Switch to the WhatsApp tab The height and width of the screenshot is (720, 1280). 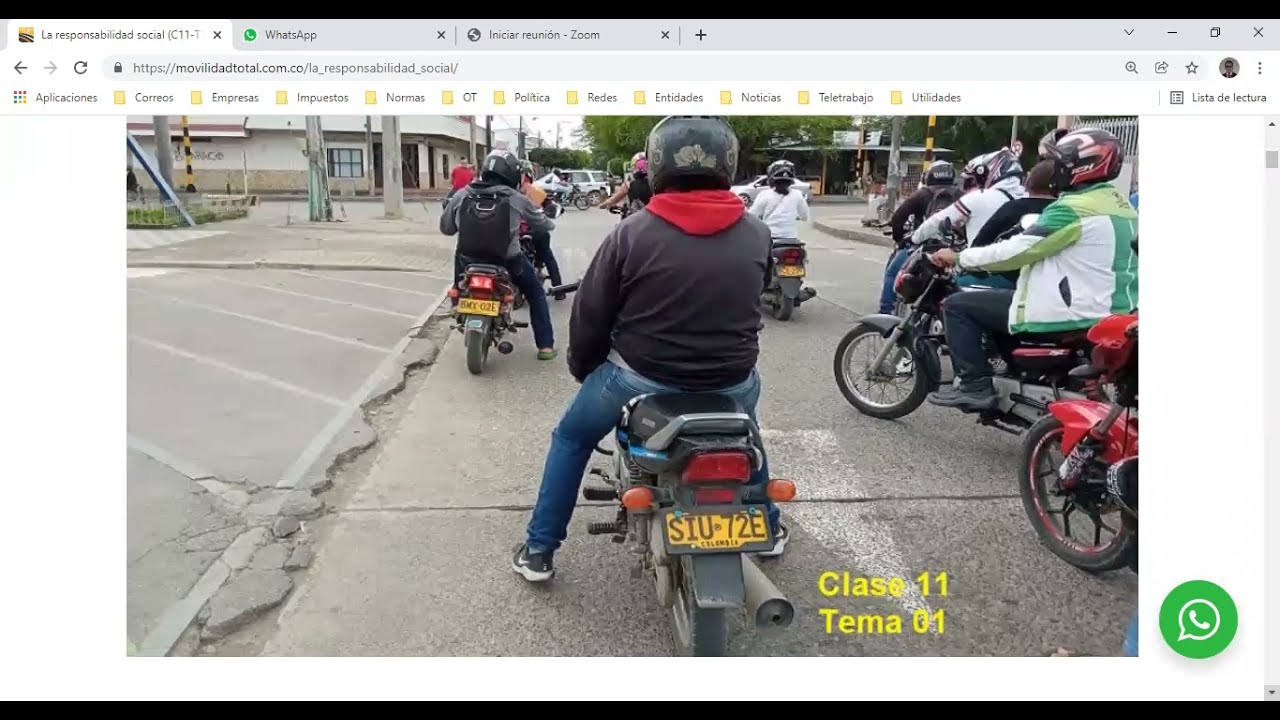pyautogui.click(x=344, y=35)
